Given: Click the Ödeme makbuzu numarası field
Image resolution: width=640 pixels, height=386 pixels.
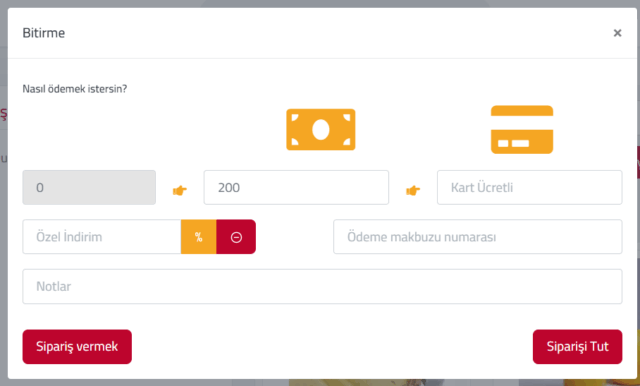Looking at the screenshot, I should [478, 237].
